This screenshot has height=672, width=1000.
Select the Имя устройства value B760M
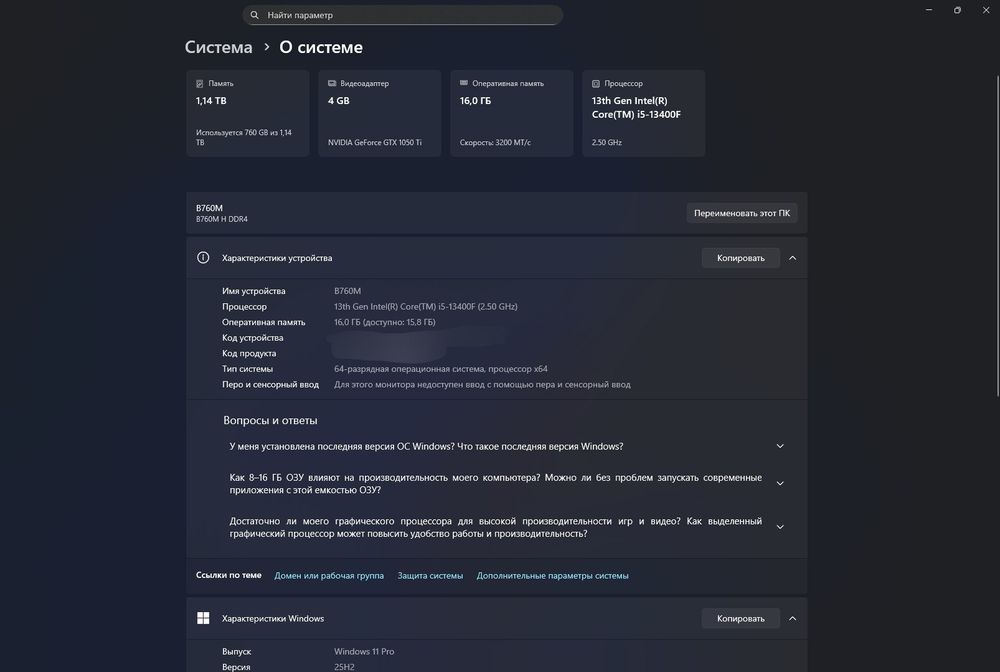point(347,291)
